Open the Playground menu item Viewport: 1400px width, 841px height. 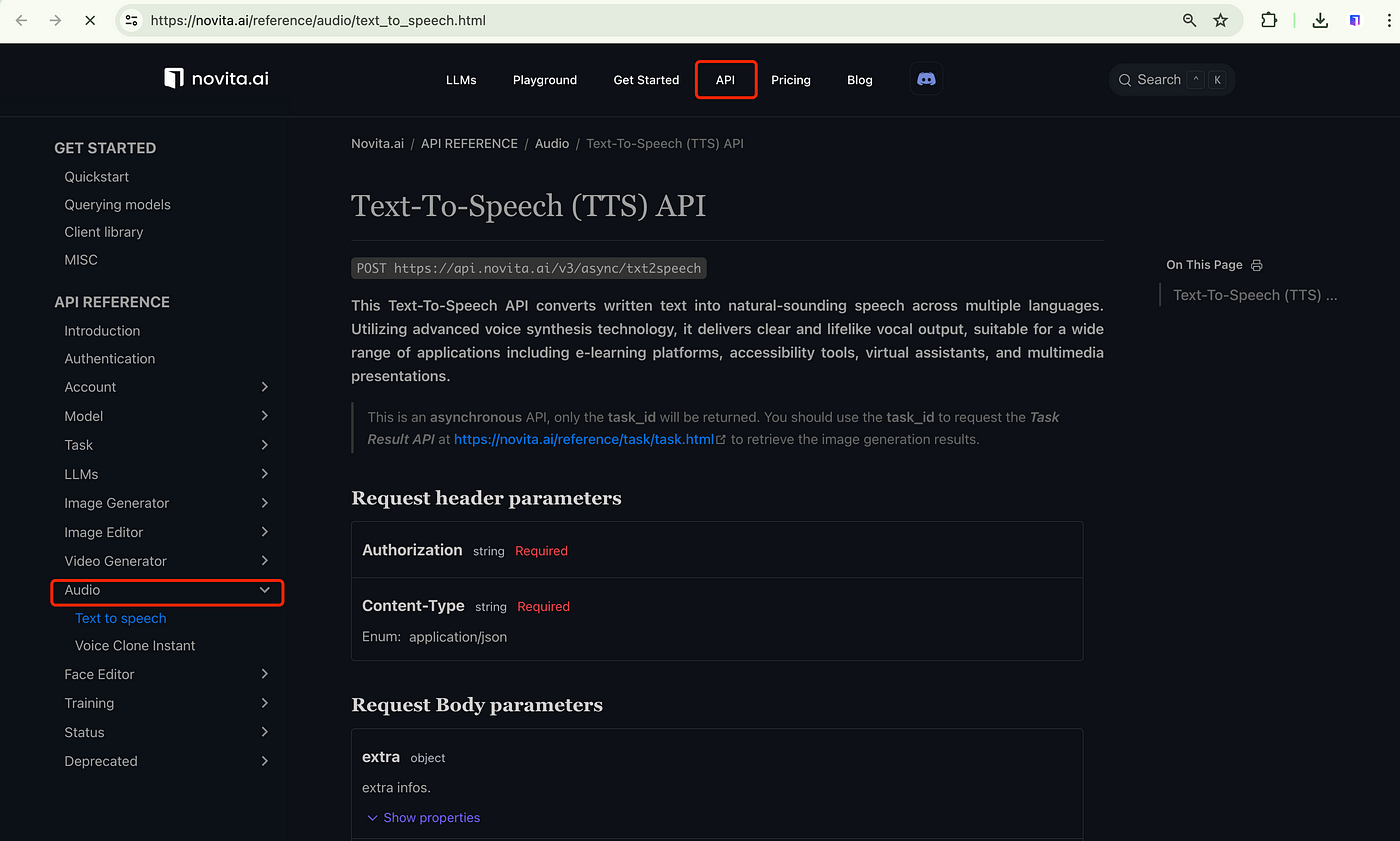(545, 80)
